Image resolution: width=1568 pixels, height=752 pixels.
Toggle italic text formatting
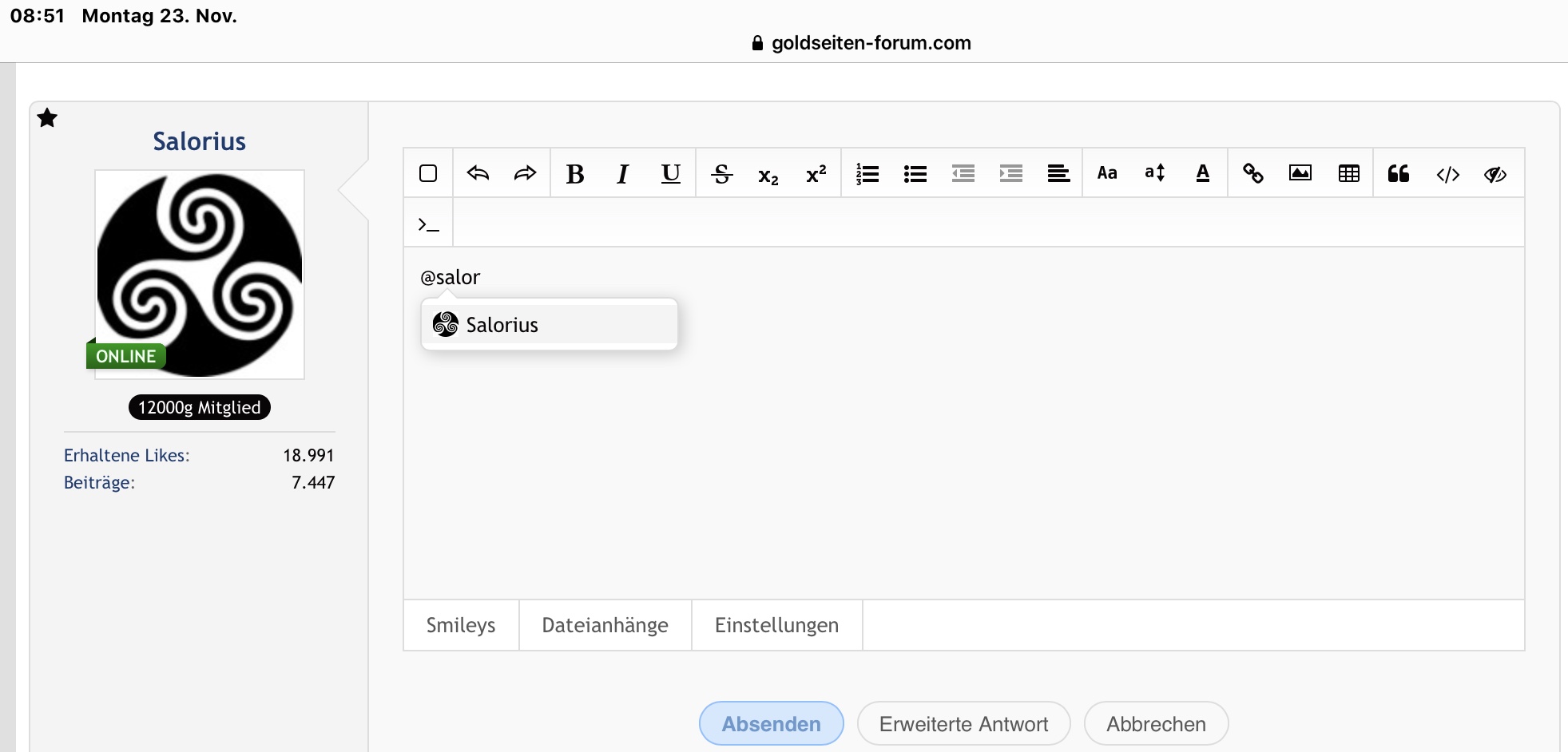coord(623,173)
